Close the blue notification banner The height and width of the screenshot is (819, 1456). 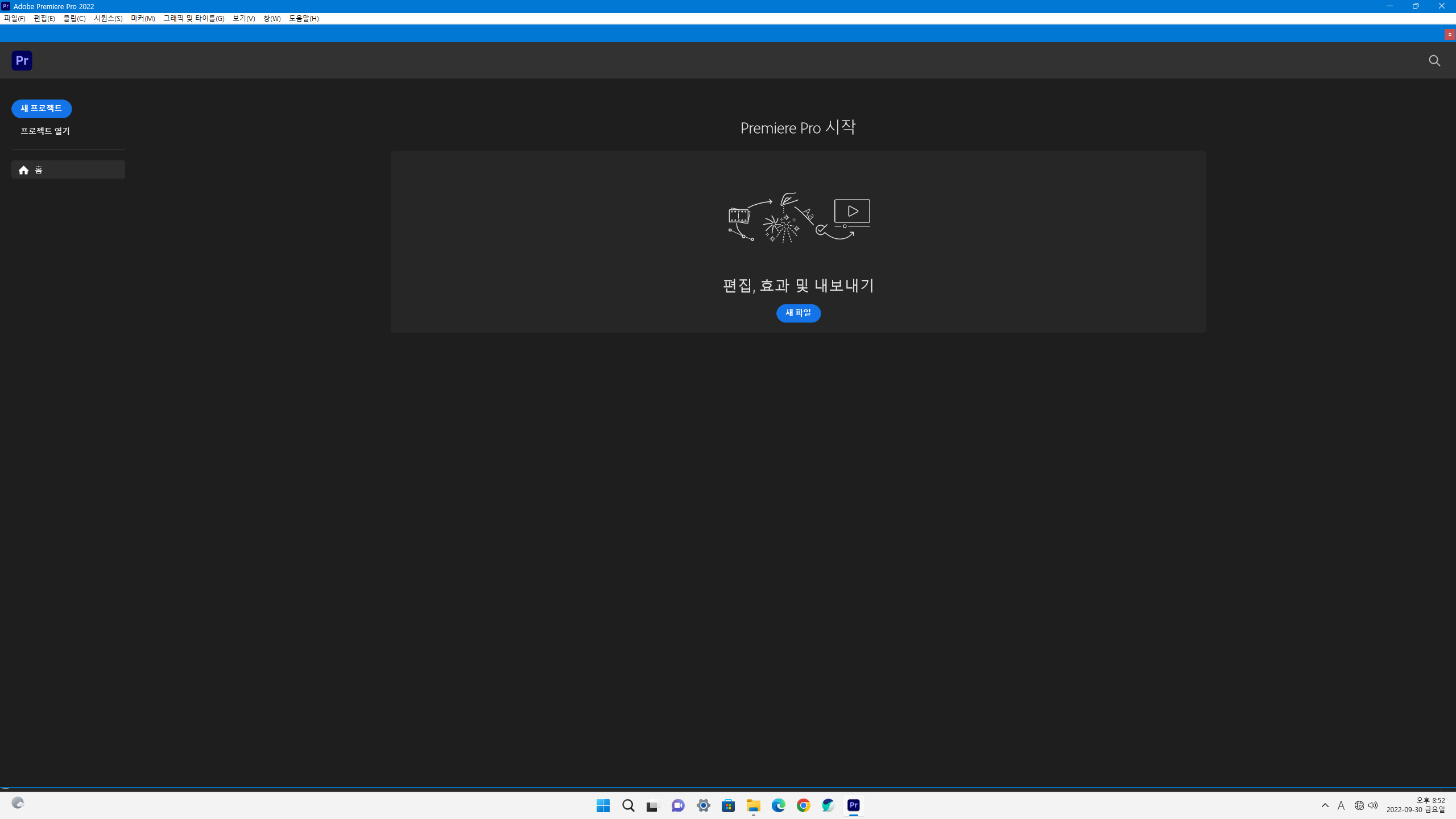click(x=1450, y=35)
